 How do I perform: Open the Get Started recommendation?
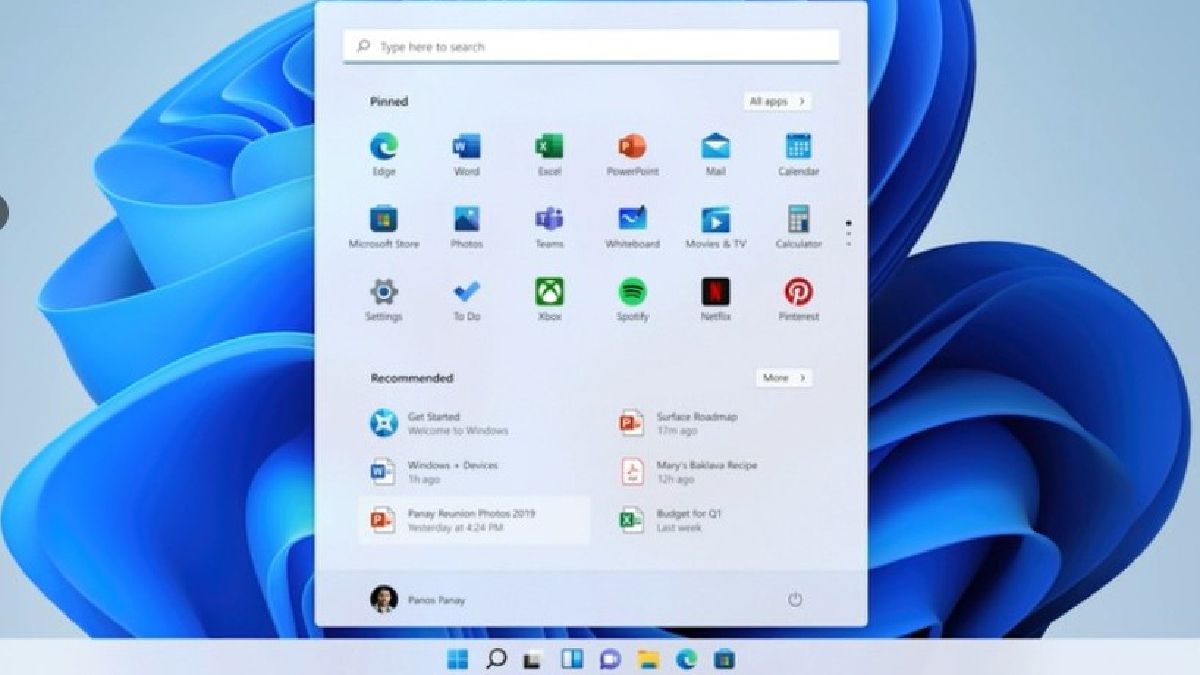[x=474, y=423]
